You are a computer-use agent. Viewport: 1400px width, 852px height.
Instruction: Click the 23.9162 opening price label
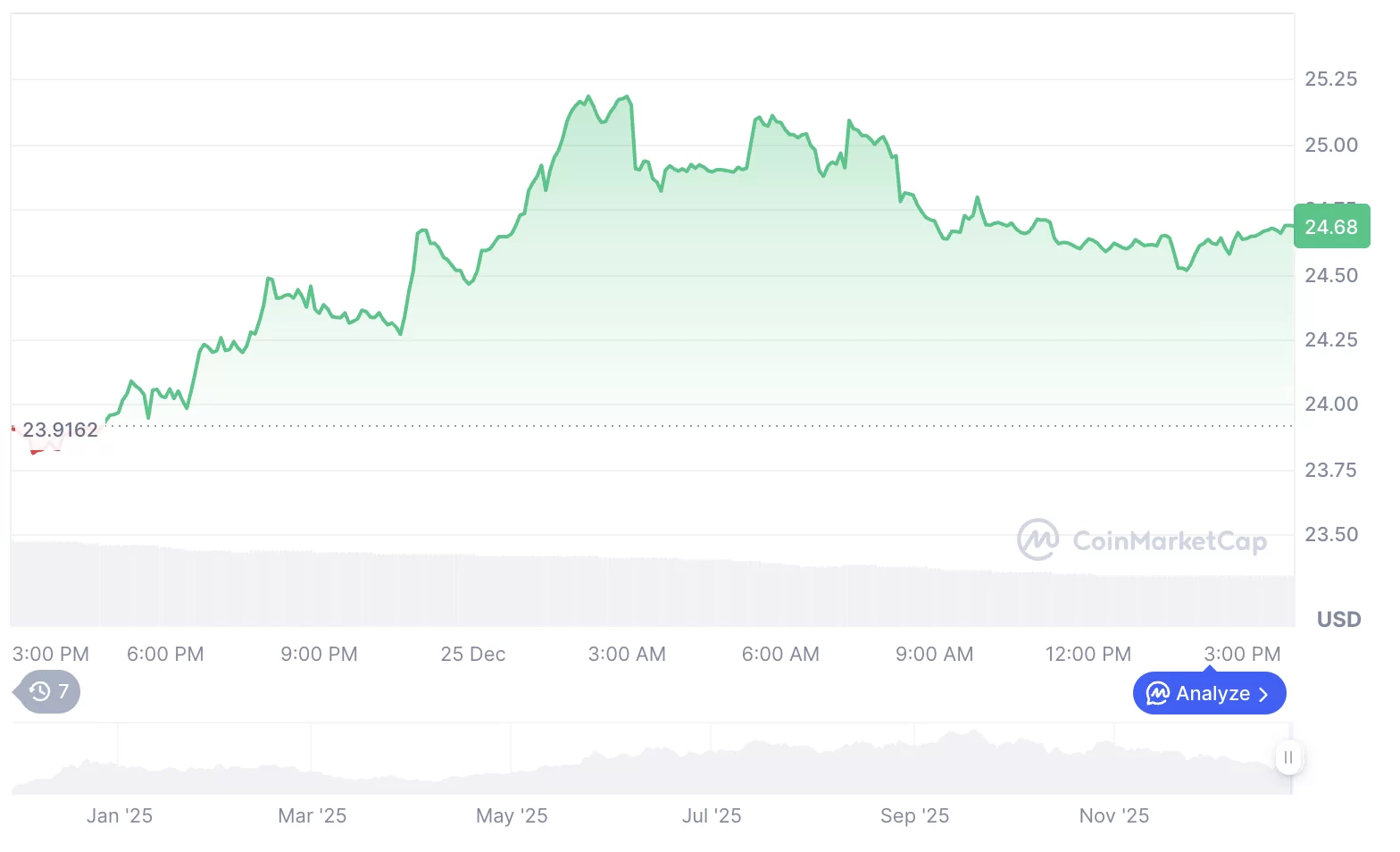60,430
